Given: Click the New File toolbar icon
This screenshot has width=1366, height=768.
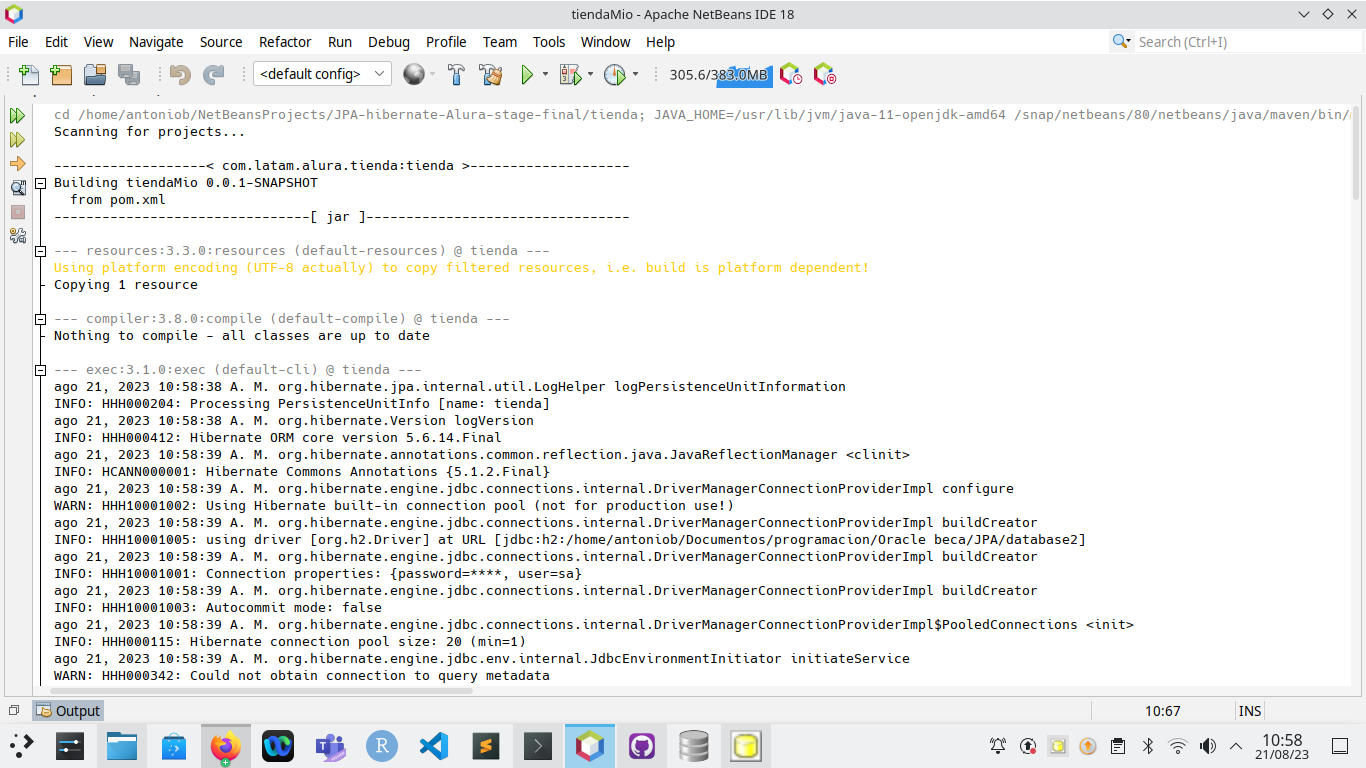Looking at the screenshot, I should pyautogui.click(x=29, y=74).
